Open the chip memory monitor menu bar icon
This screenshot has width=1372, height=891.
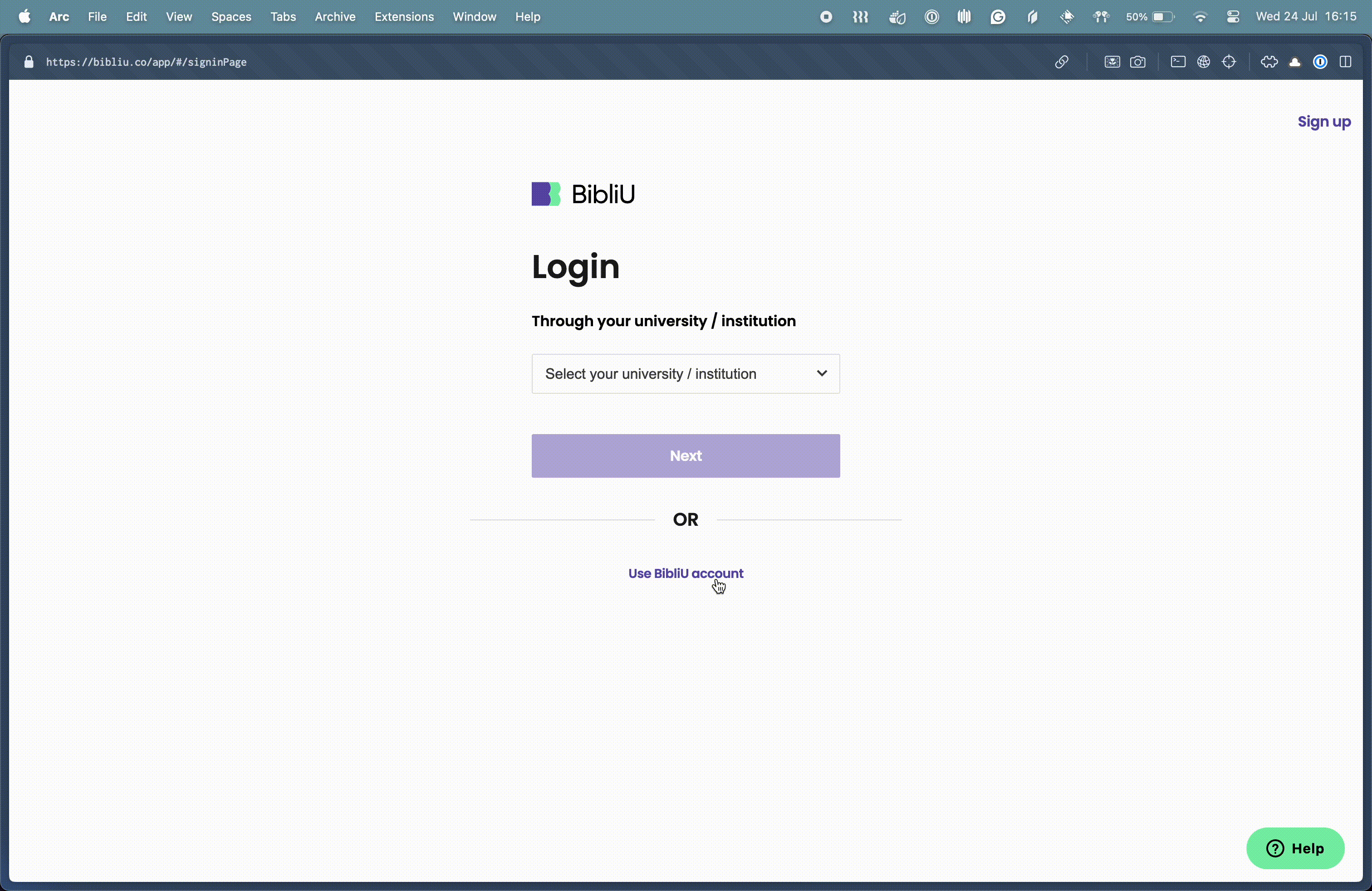pyautogui.click(x=1067, y=17)
